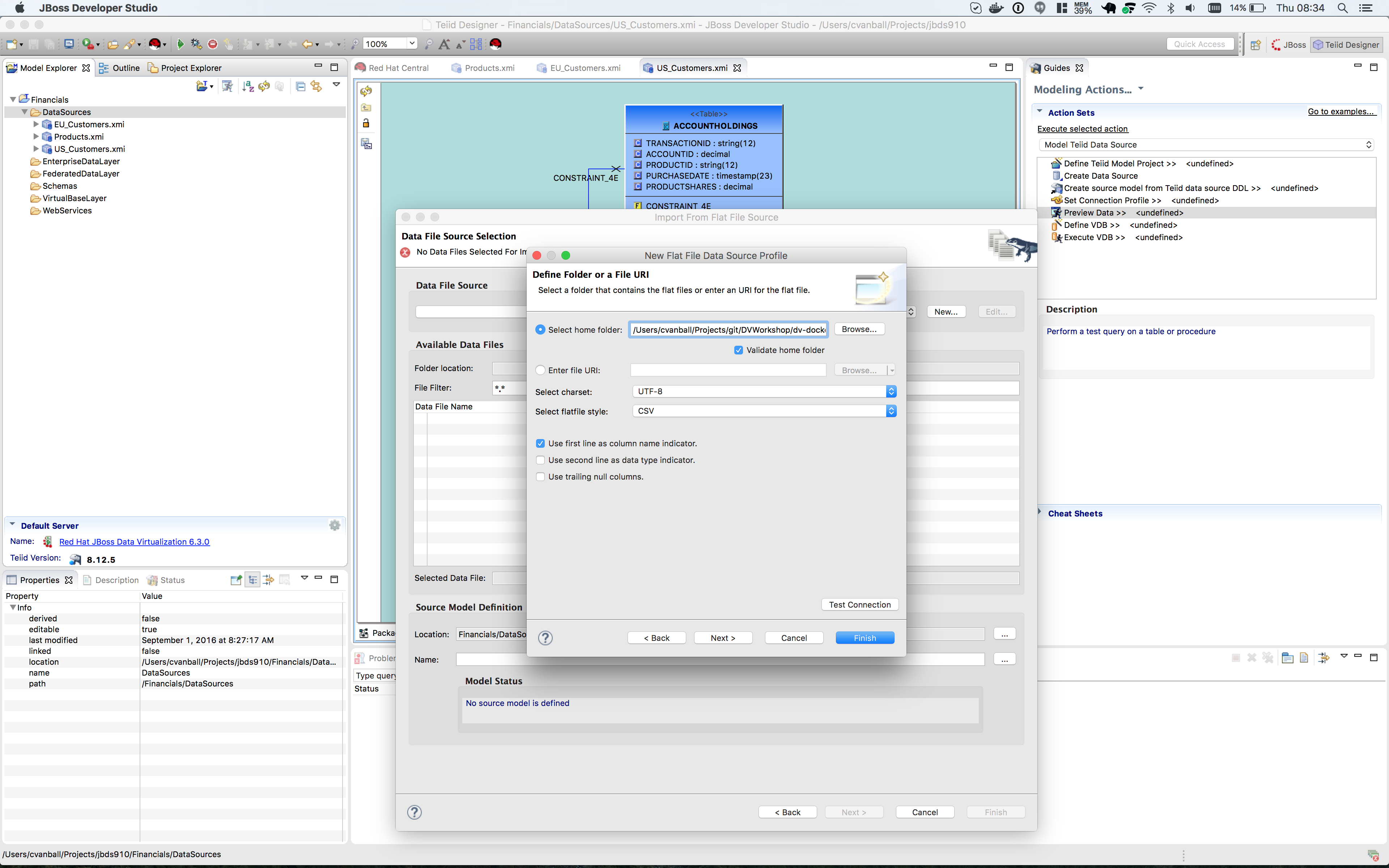Click the green Run toolbar icon
The height and width of the screenshot is (868, 1389).
point(180,44)
